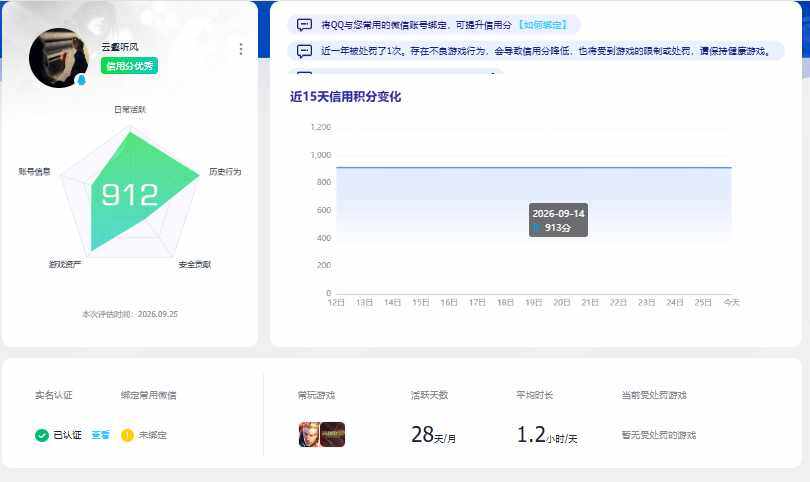
Task: Click the 安全贡献 radar label
Action: click(195, 265)
